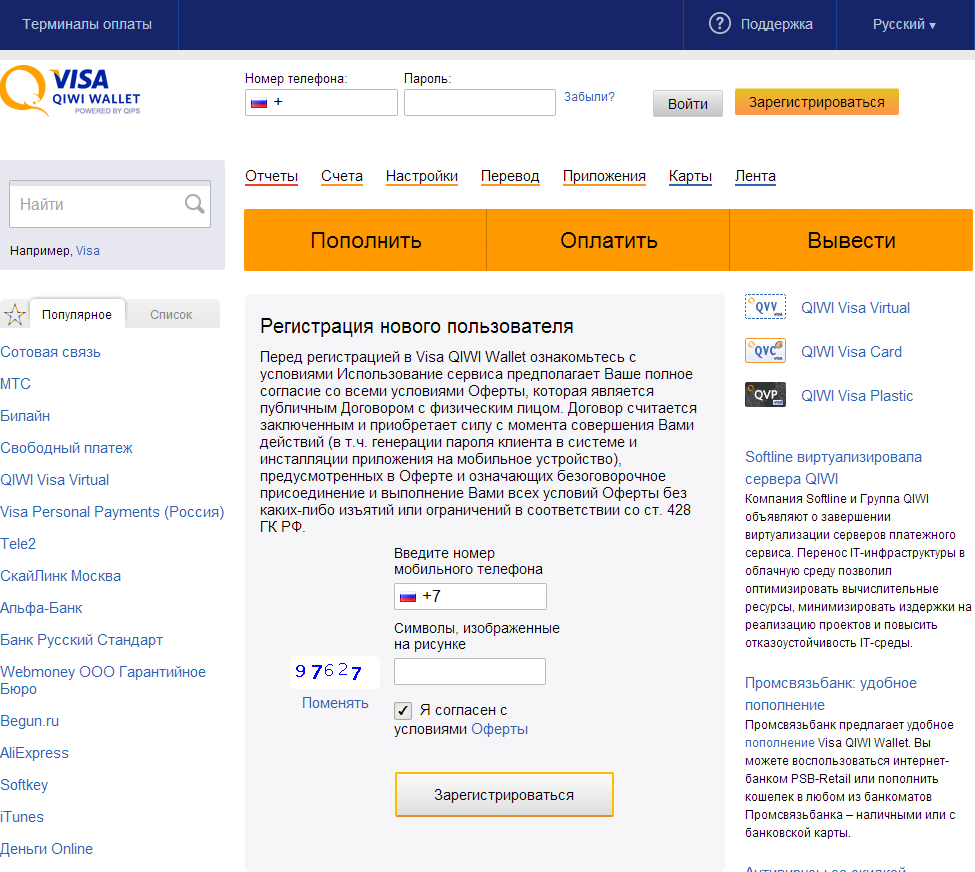
Task: Click the Вывести orange button
Action: 851,240
